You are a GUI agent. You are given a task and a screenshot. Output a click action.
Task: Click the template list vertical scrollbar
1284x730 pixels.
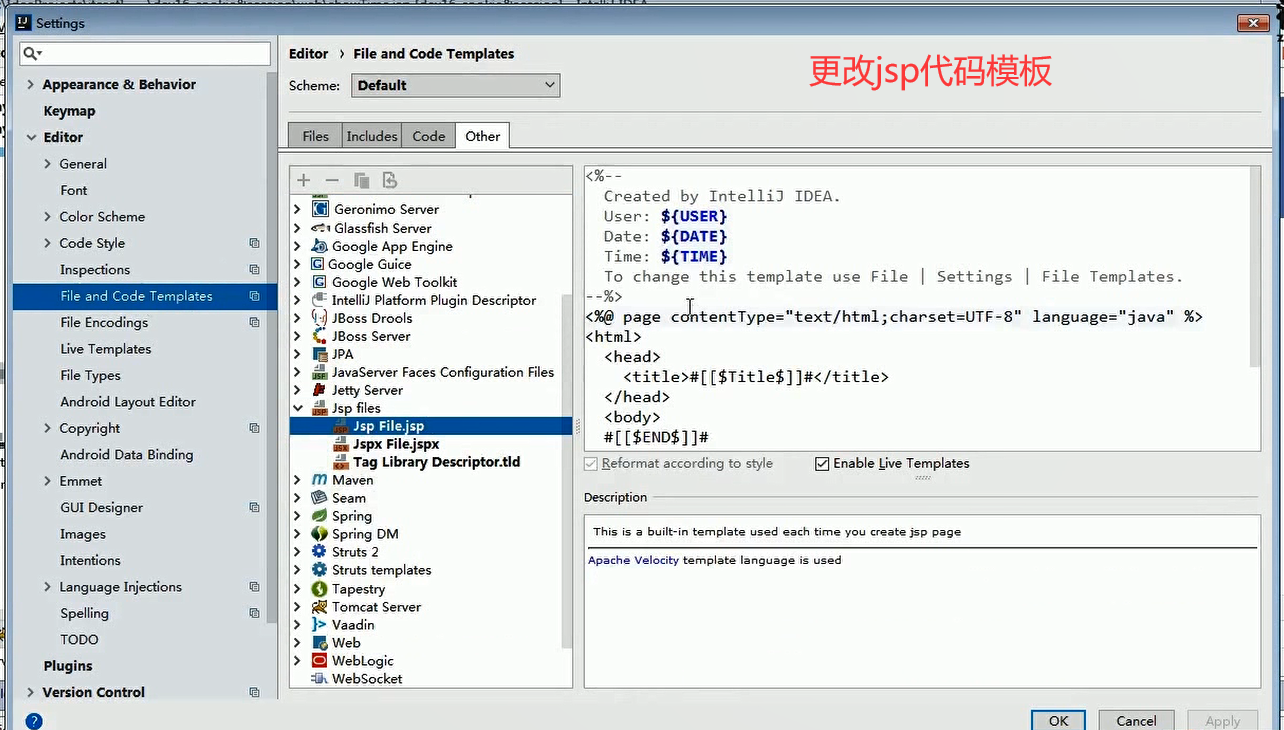567,472
